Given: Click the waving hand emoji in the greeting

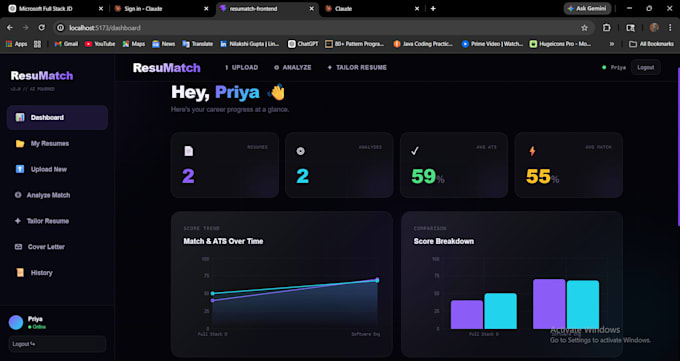Looking at the screenshot, I should click(x=276, y=92).
